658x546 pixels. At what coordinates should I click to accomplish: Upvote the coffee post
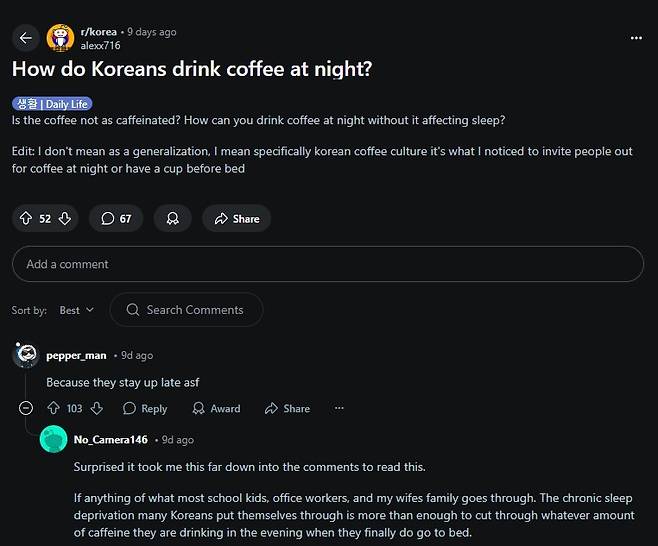tap(26, 219)
